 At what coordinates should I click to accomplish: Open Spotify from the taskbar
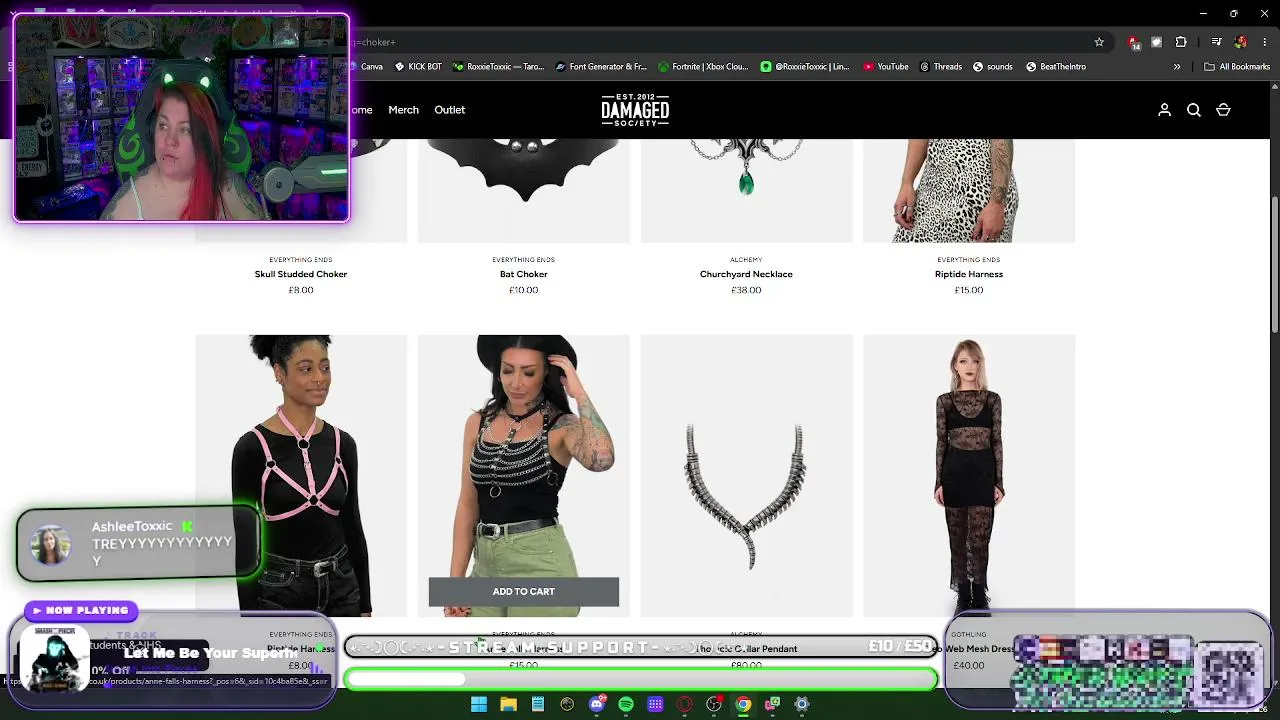click(x=626, y=705)
